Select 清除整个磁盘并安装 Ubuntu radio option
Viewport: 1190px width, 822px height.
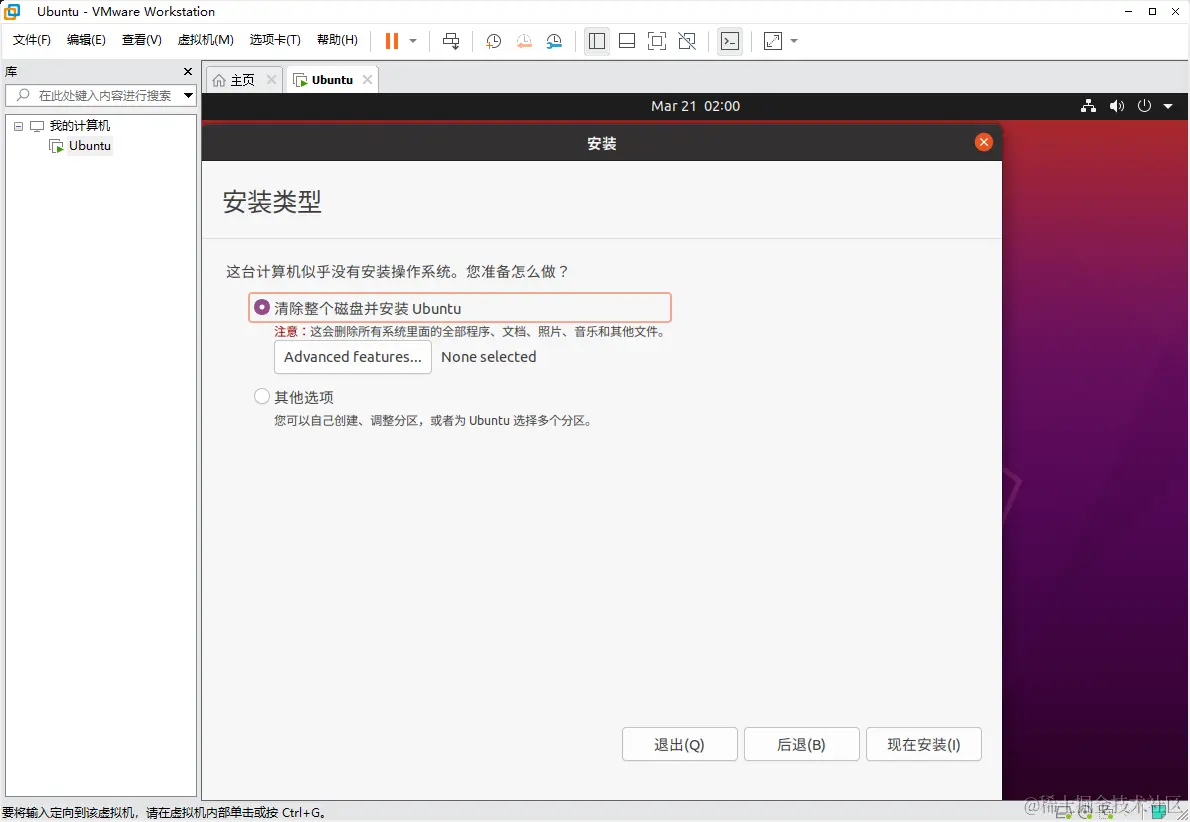click(x=262, y=307)
